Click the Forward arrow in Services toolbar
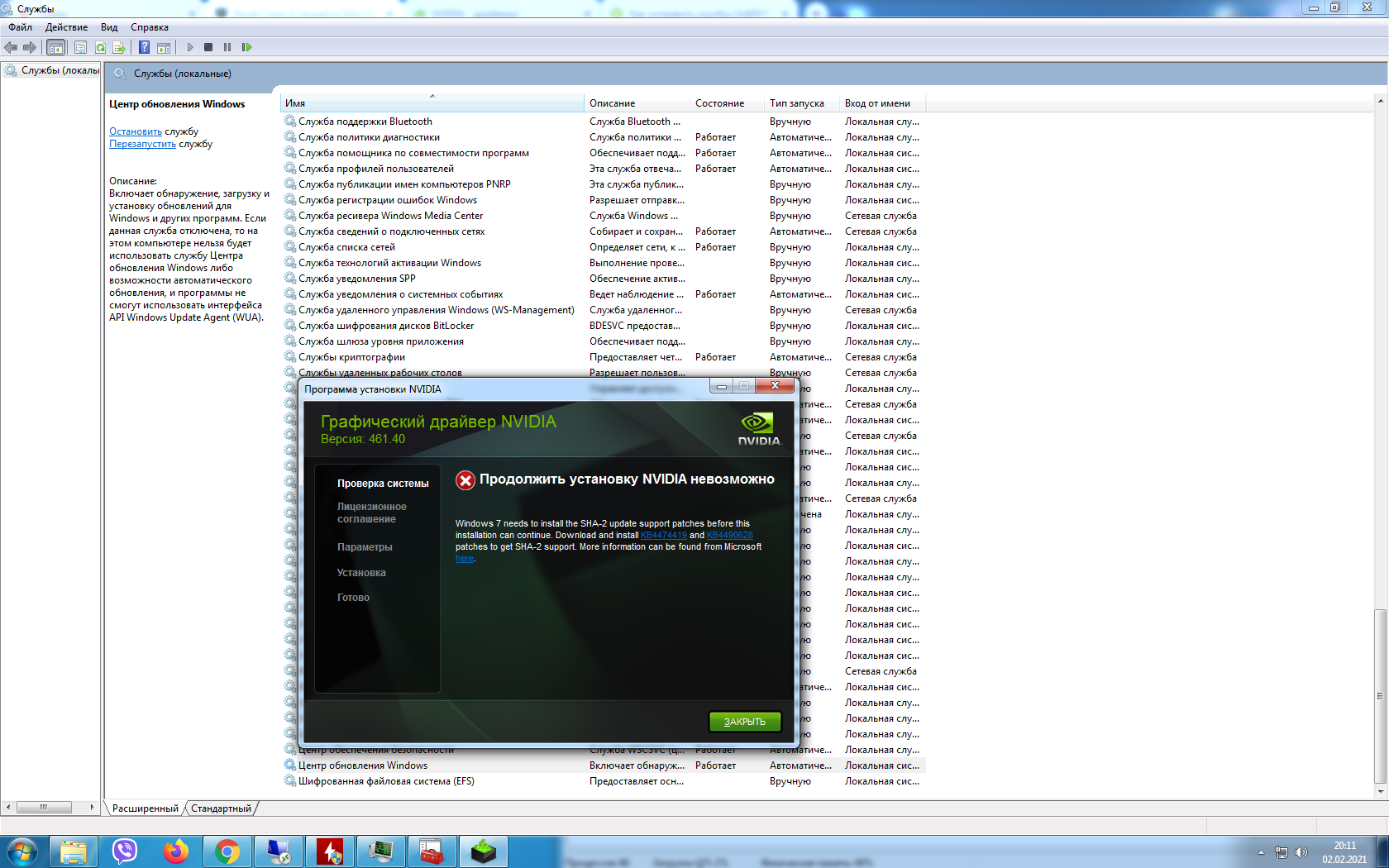The height and width of the screenshot is (868, 1389). [30, 47]
